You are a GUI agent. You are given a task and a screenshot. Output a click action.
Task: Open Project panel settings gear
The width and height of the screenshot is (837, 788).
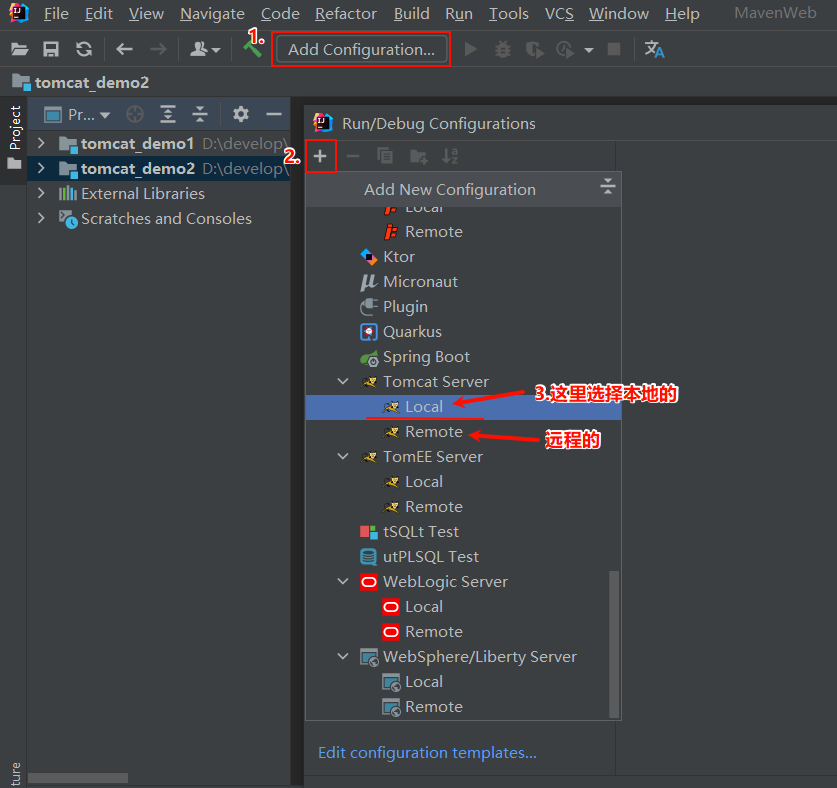(x=241, y=114)
